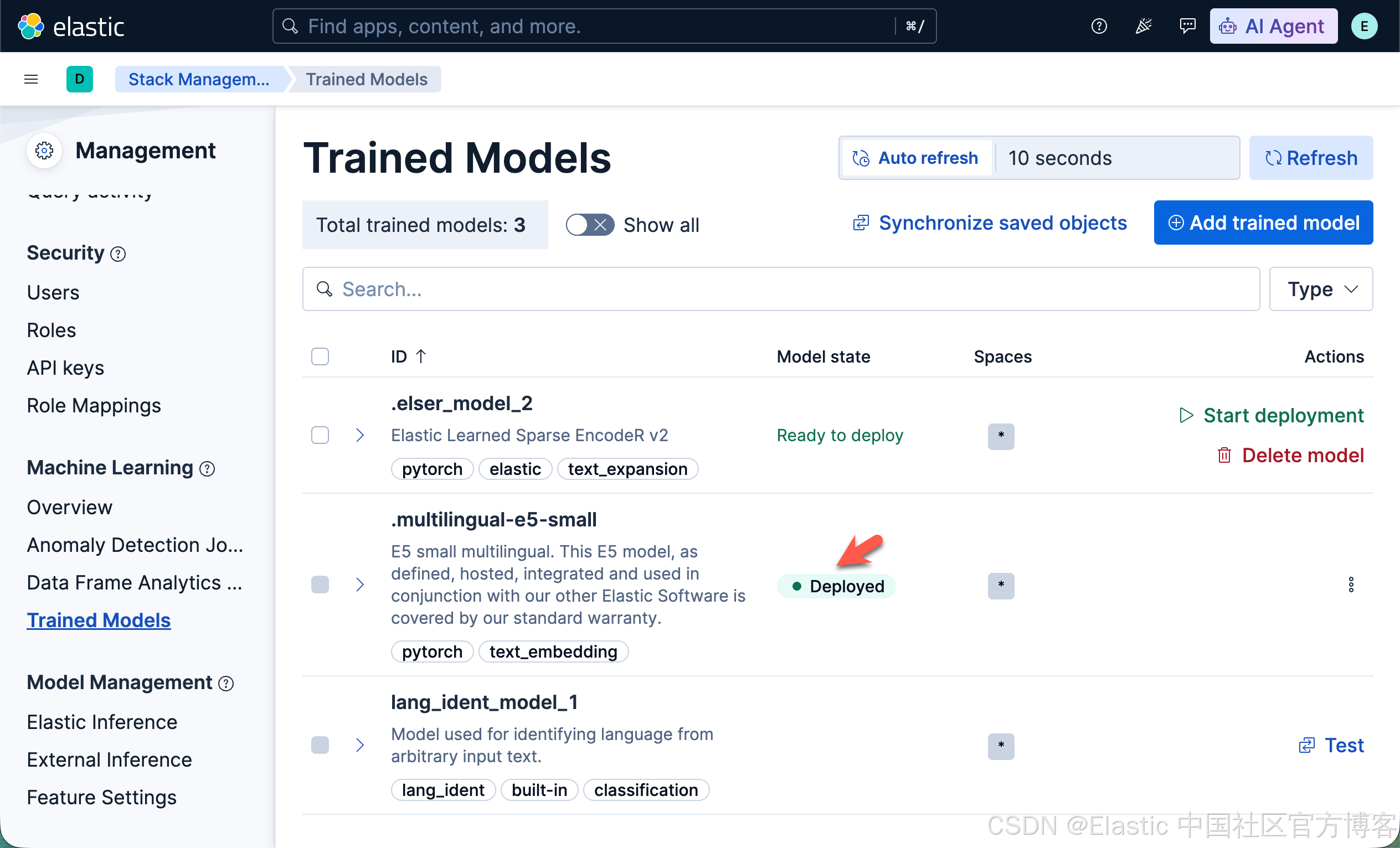Click the lang_ident tag
The height and width of the screenshot is (848, 1400).
click(x=443, y=790)
